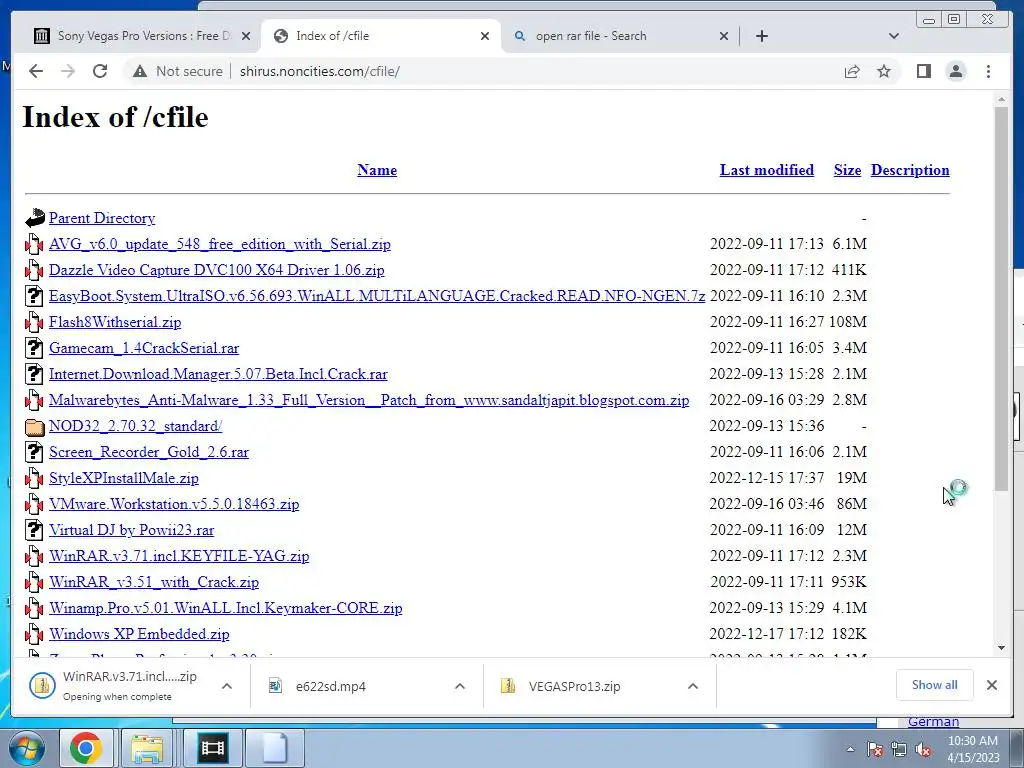Viewport: 1024px width, 768px height.
Task: Show hidden system tray icons
Action: tap(850, 749)
